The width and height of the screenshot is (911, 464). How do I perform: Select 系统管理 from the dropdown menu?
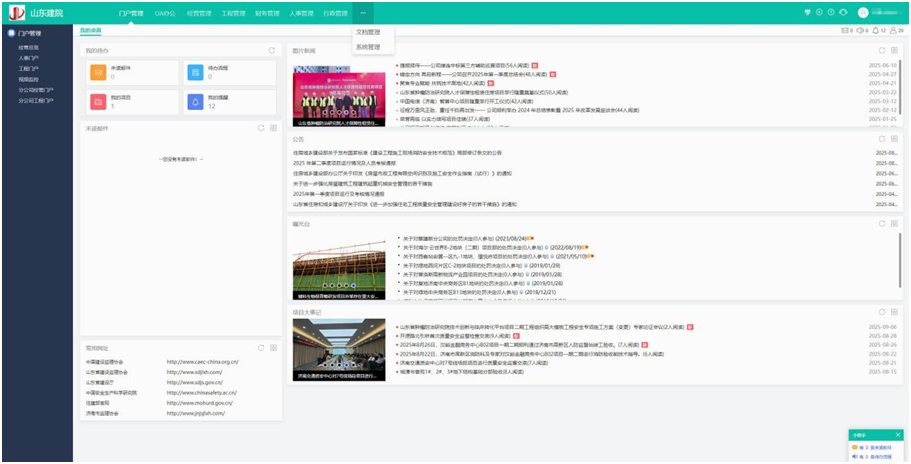[x=368, y=46]
